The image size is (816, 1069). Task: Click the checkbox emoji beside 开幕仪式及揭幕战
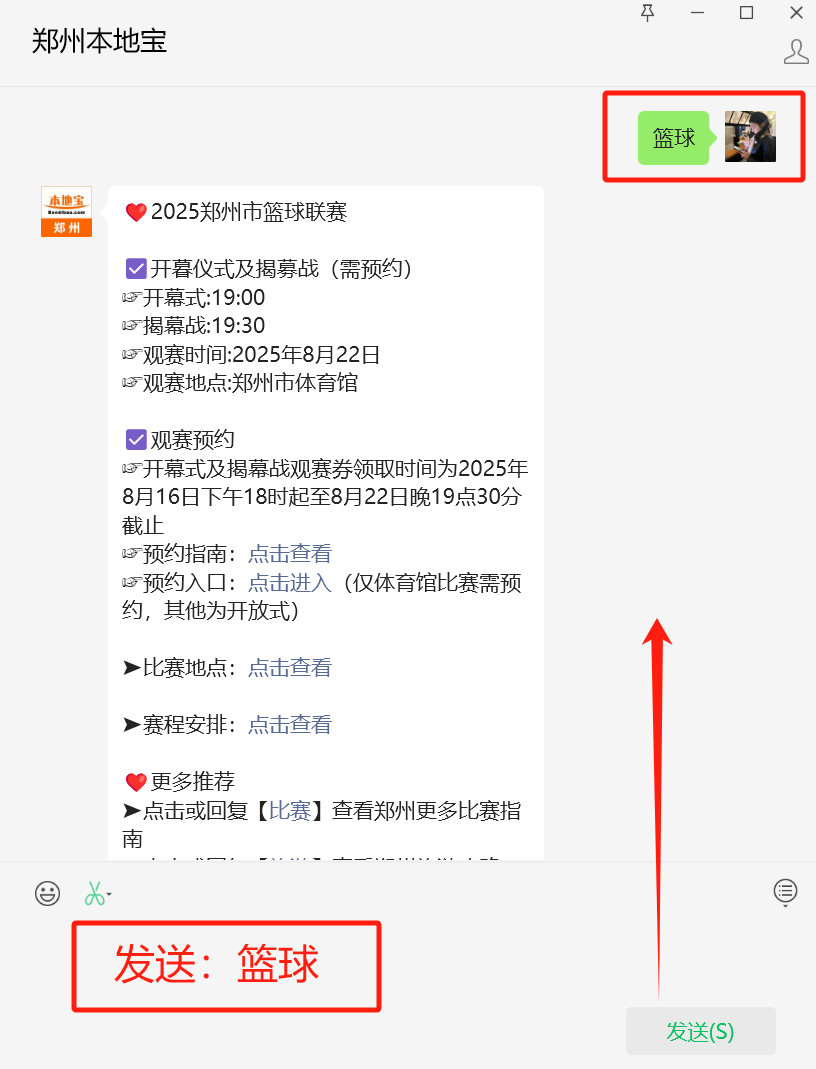point(136,269)
